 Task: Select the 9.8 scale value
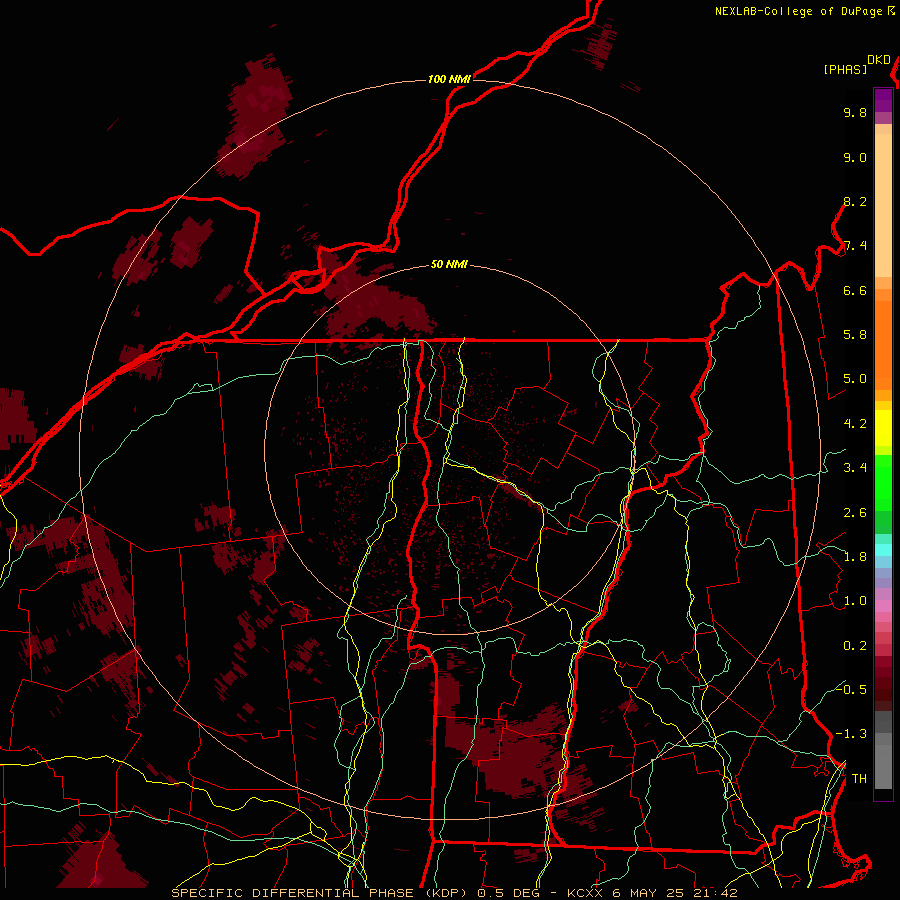[x=855, y=112]
